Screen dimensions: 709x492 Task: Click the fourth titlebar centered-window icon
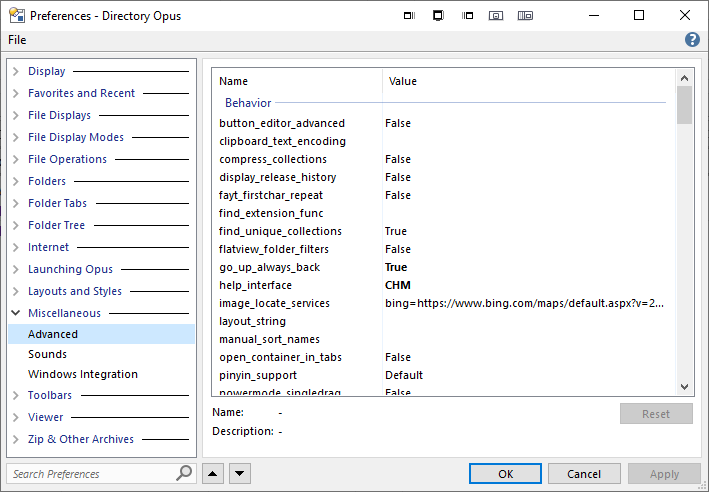point(496,16)
